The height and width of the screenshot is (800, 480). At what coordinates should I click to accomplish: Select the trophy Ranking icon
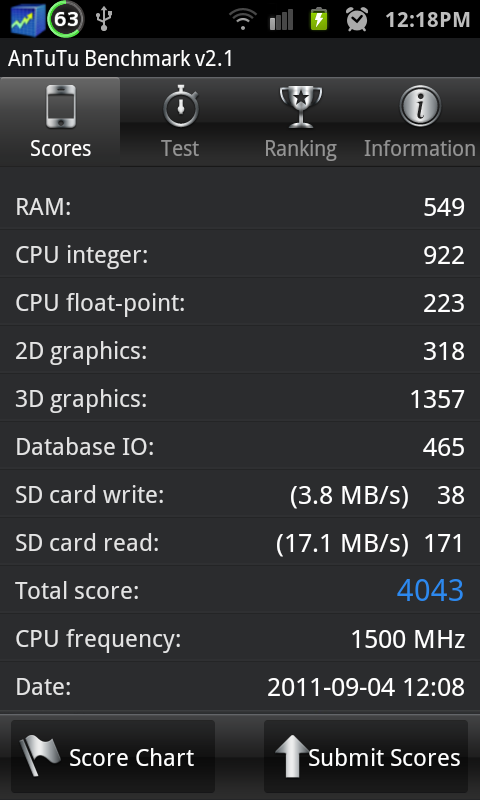[x=300, y=107]
